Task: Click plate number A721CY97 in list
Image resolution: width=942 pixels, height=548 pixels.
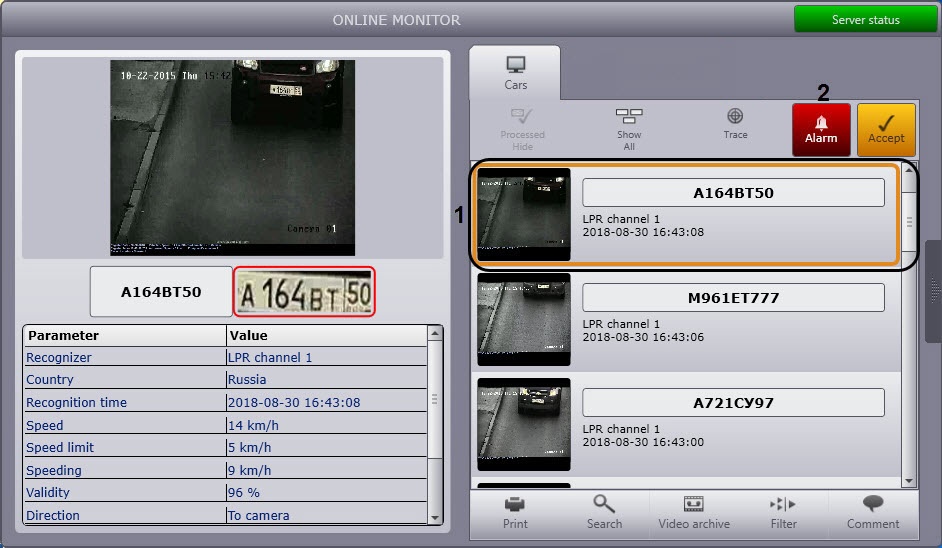Action: (x=733, y=403)
